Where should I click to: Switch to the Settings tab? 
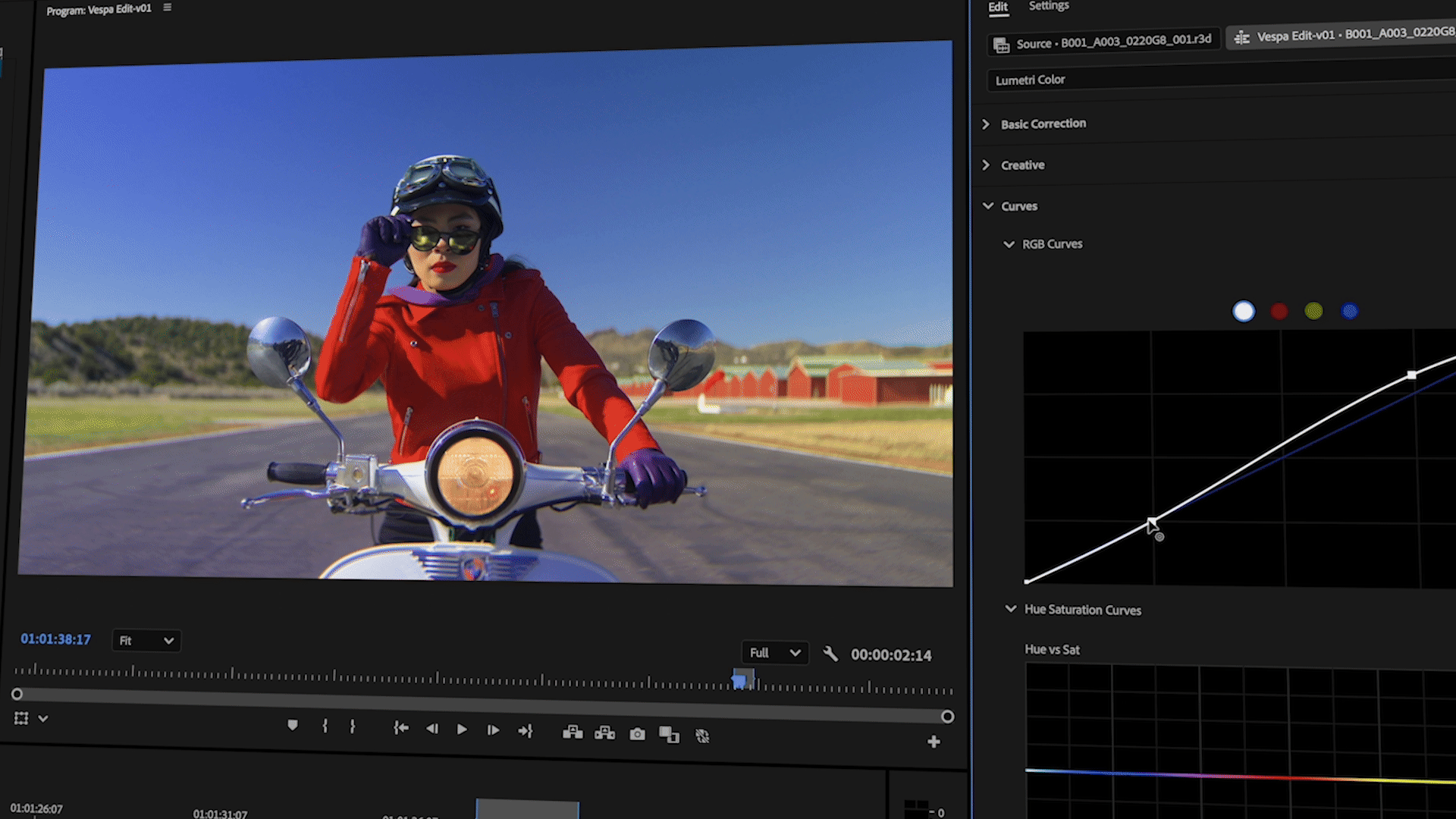(x=1048, y=6)
